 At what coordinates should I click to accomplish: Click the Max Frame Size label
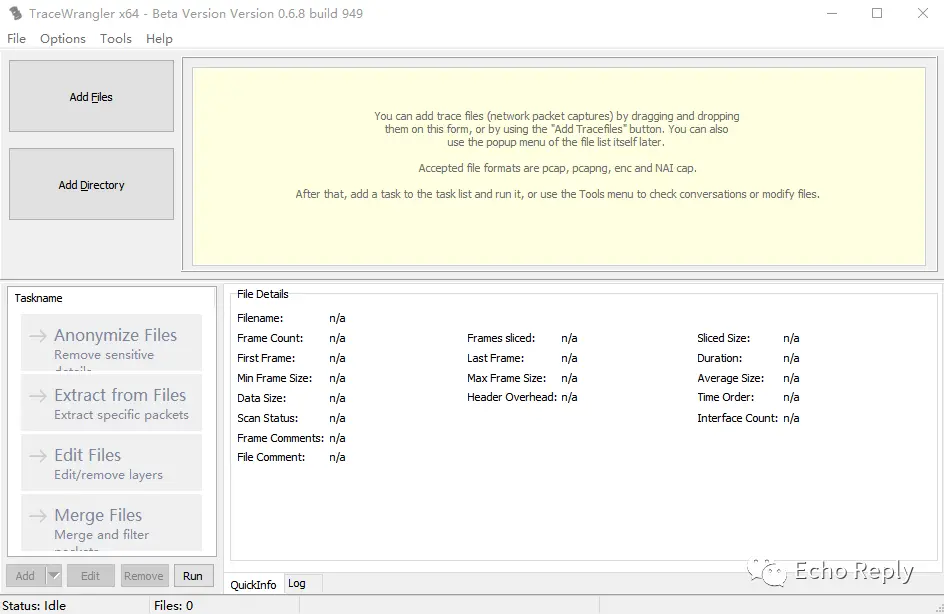506,378
